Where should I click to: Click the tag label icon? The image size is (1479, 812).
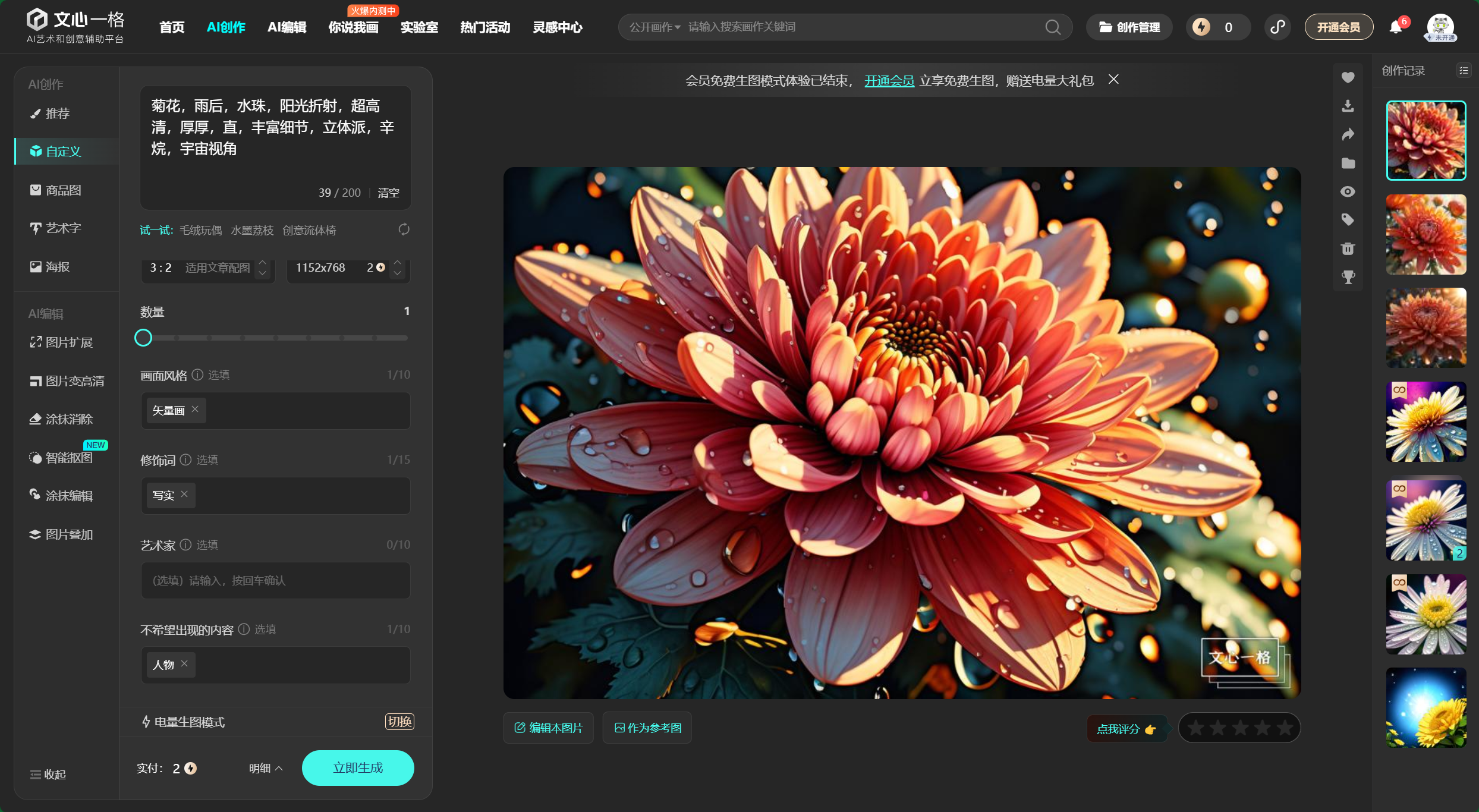pyautogui.click(x=1348, y=220)
